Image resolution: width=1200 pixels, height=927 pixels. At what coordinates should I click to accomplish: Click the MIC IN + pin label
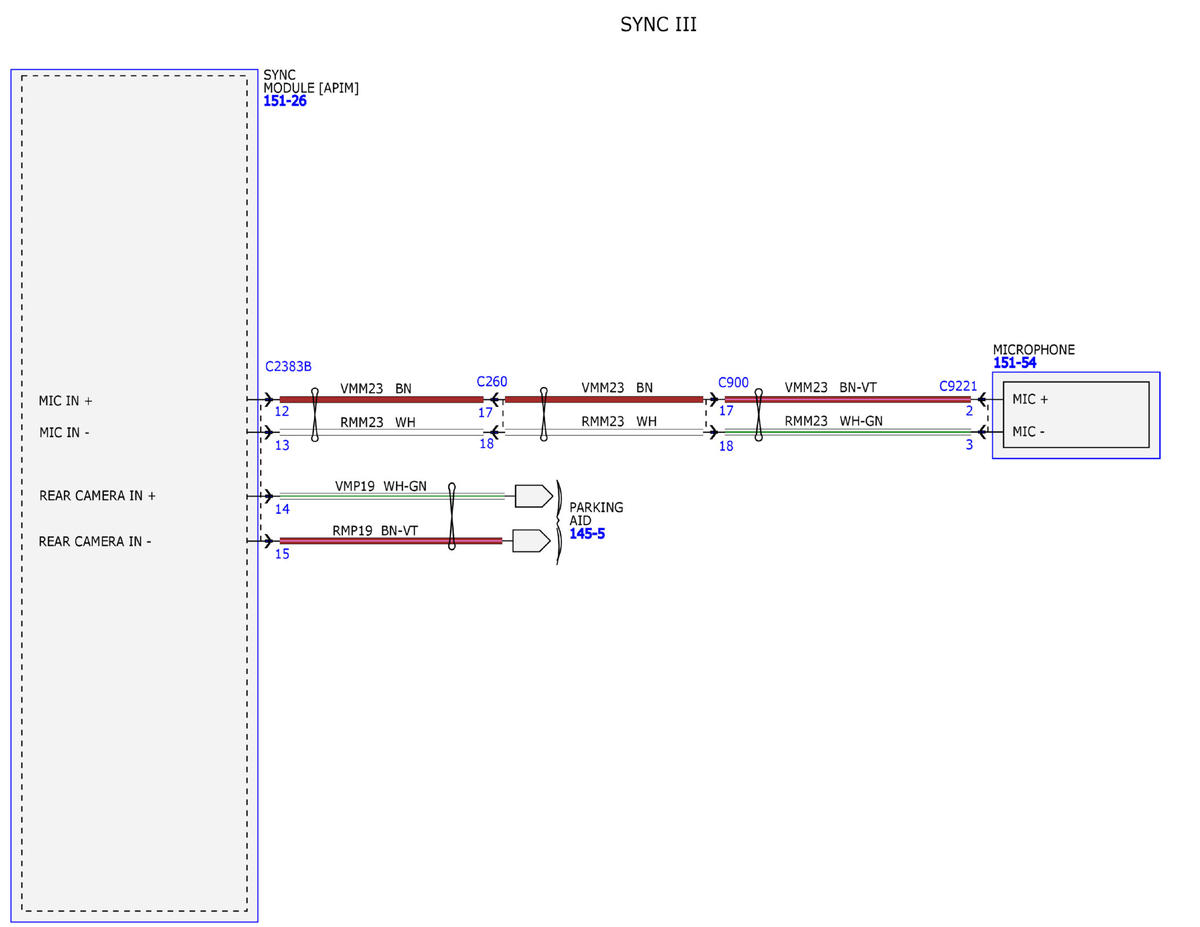point(66,401)
